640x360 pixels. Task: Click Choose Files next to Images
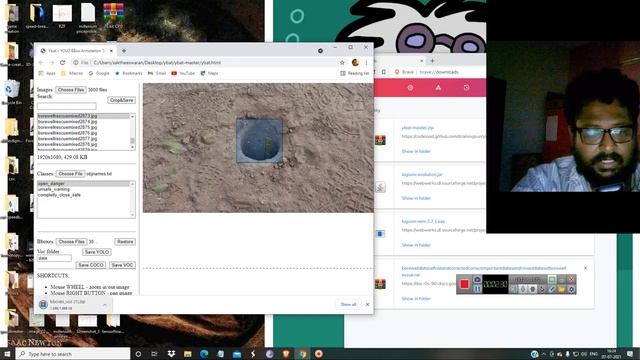71,90
